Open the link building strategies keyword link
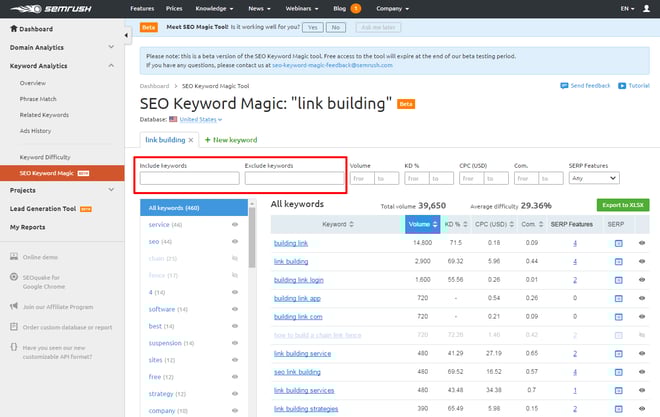The image size is (660, 417). point(306,409)
